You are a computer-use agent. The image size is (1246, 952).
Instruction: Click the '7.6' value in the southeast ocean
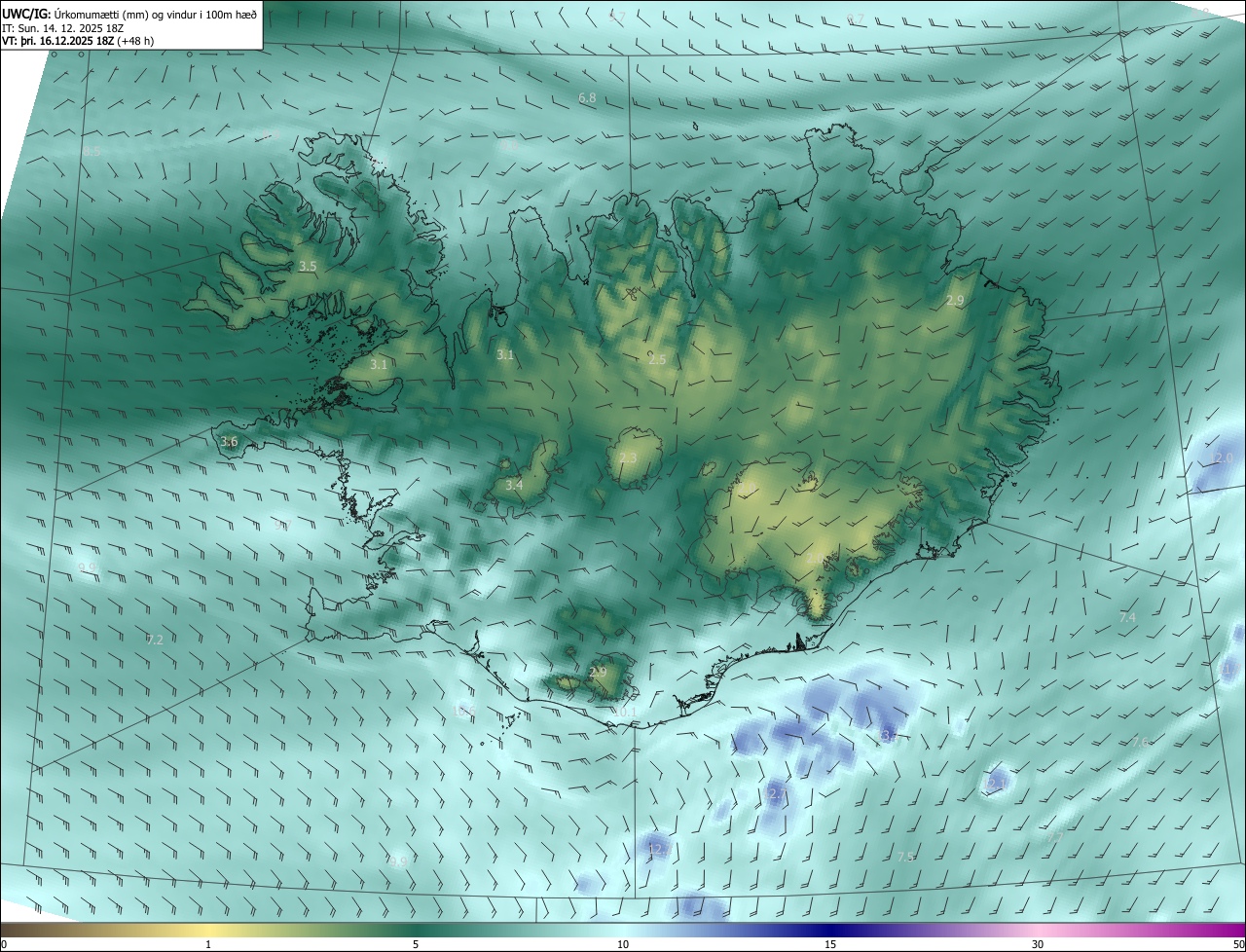click(1140, 742)
